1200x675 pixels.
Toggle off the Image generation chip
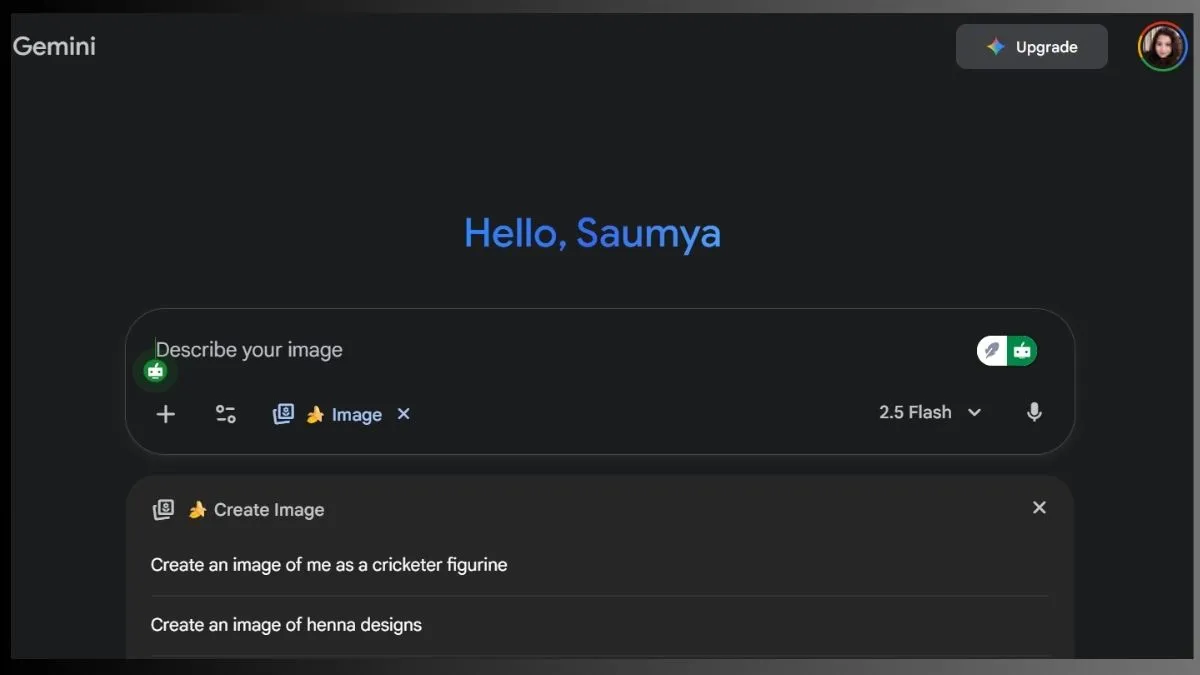point(403,413)
